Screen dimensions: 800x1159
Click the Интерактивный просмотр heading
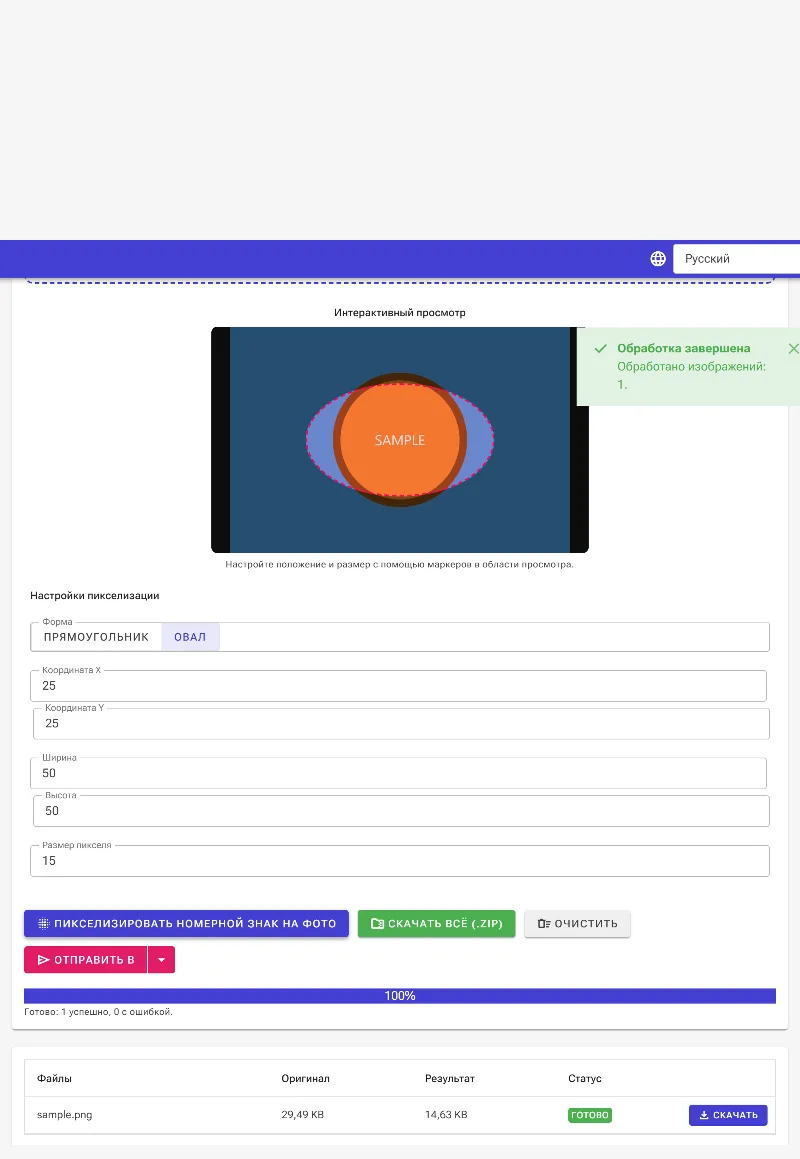[400, 313]
